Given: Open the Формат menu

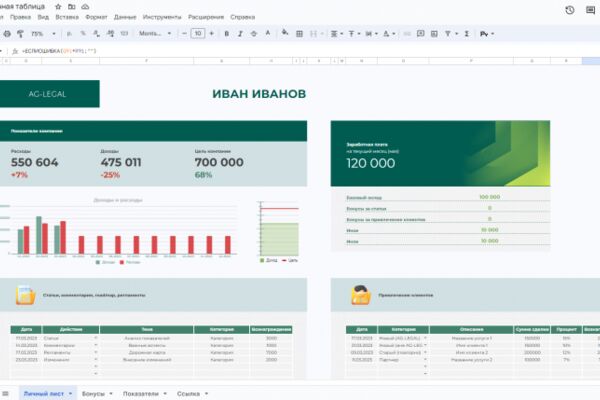Looking at the screenshot, I should coord(96,17).
